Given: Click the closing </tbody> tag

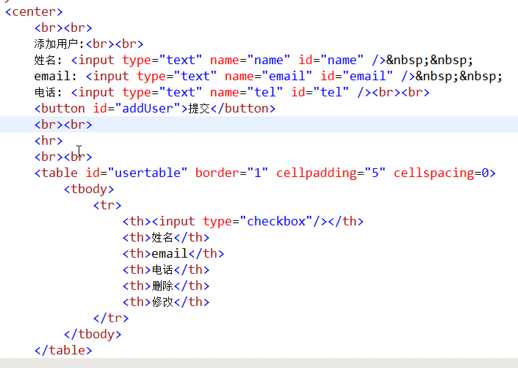Looking at the screenshot, I should click(x=92, y=334).
